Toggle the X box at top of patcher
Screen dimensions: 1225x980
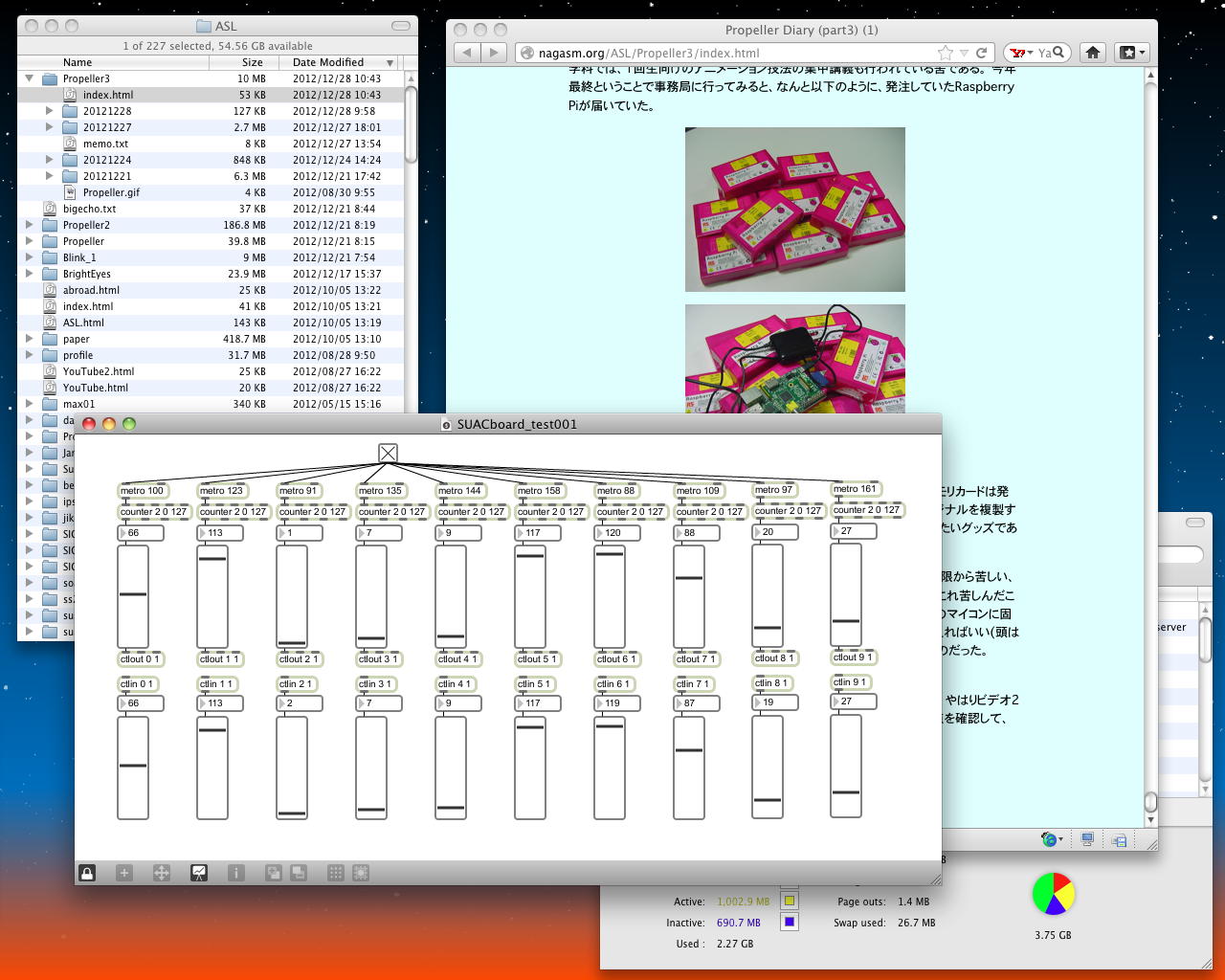(x=388, y=453)
